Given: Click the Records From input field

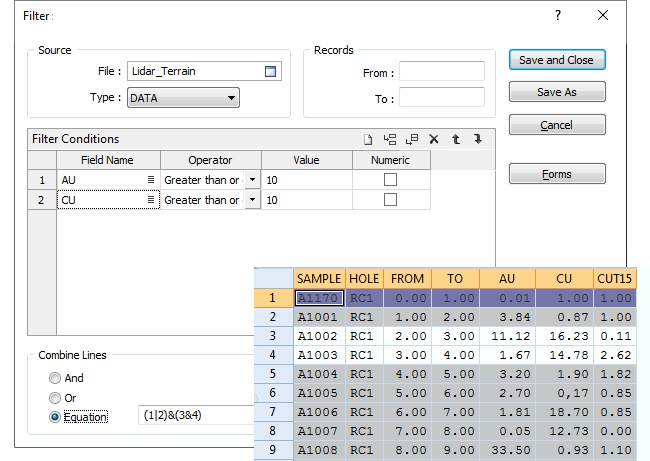Looking at the screenshot, I should click(x=441, y=72).
